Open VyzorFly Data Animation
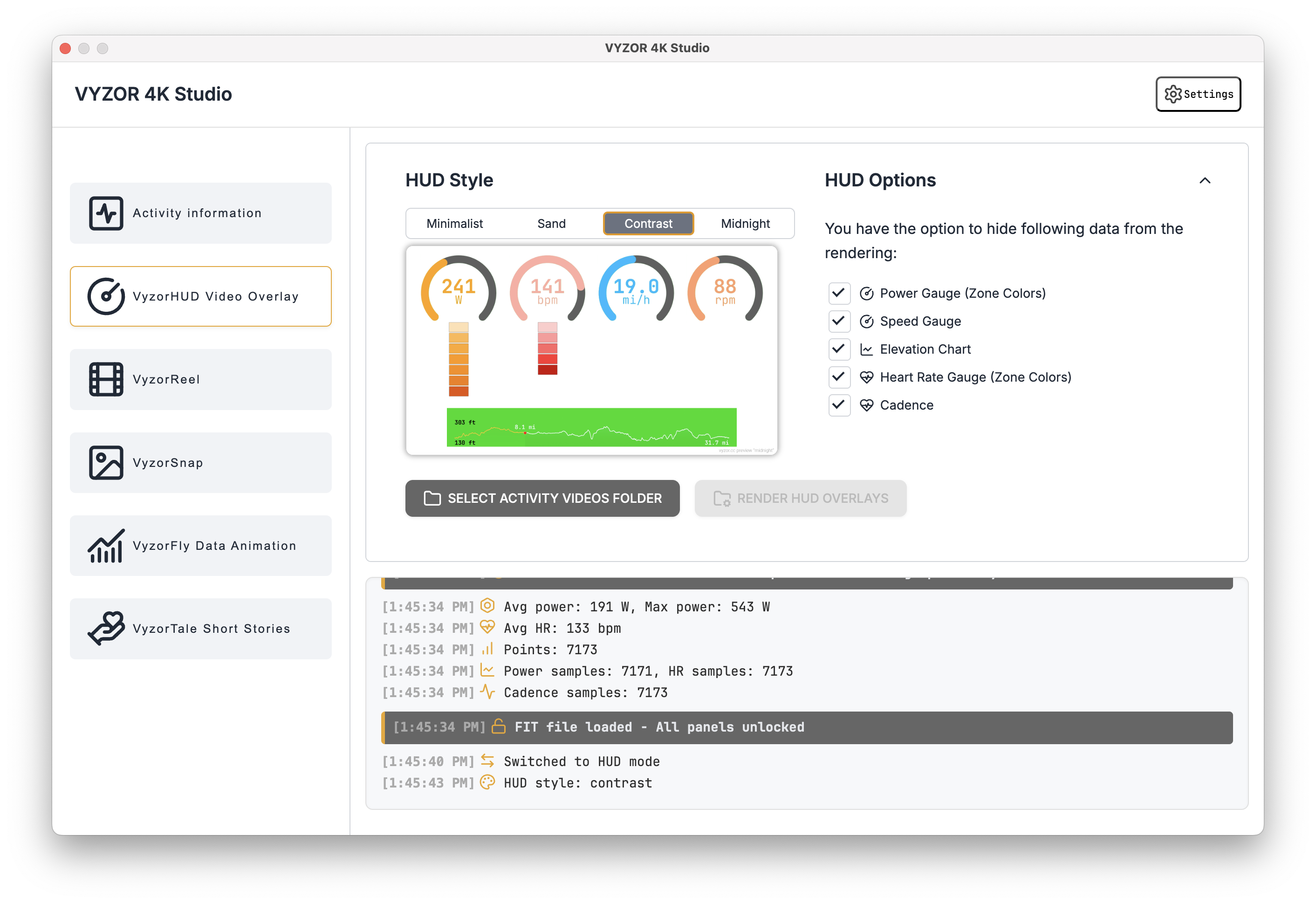 click(200, 546)
